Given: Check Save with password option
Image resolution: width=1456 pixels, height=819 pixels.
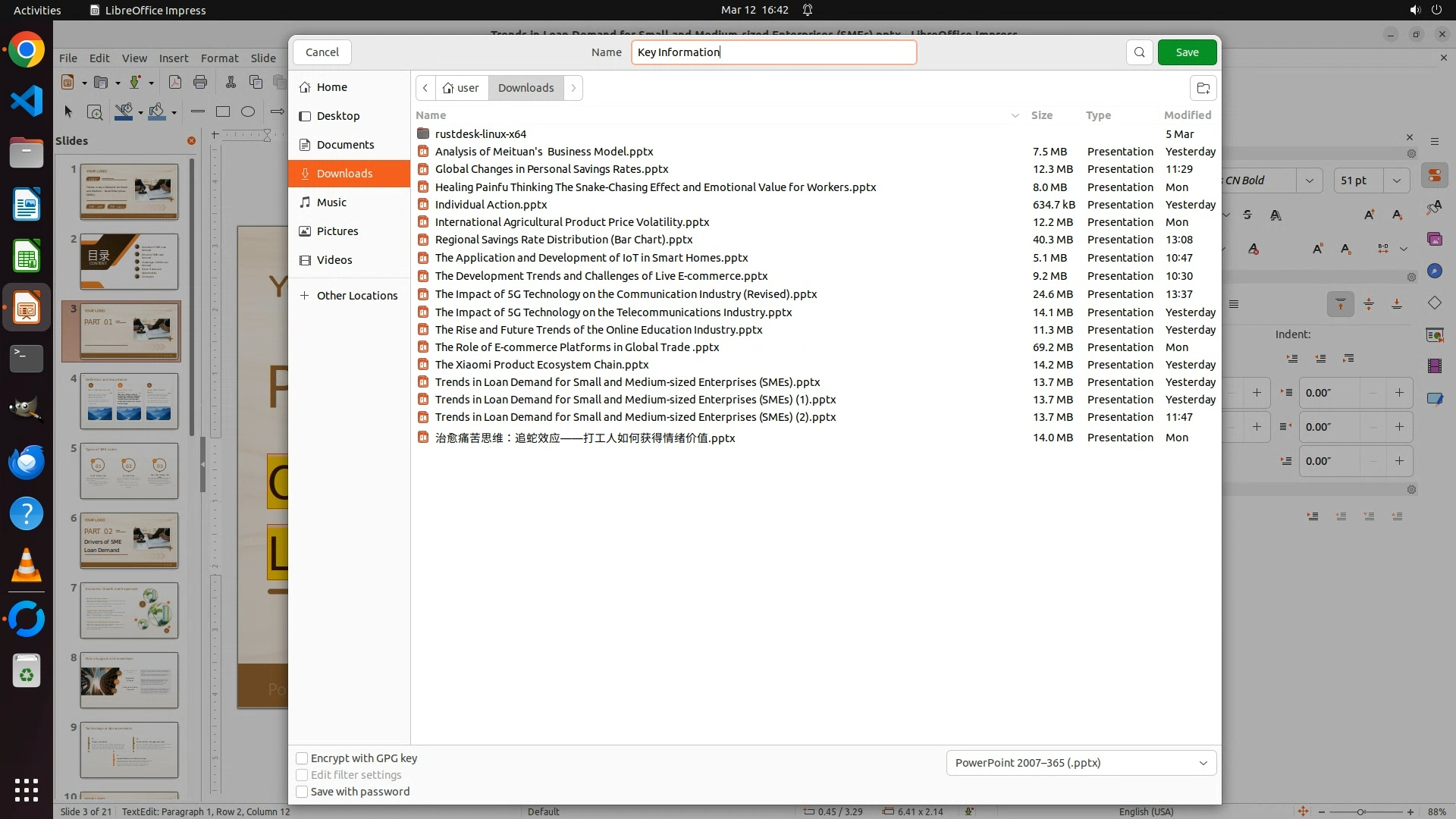Looking at the screenshot, I should pyautogui.click(x=302, y=792).
